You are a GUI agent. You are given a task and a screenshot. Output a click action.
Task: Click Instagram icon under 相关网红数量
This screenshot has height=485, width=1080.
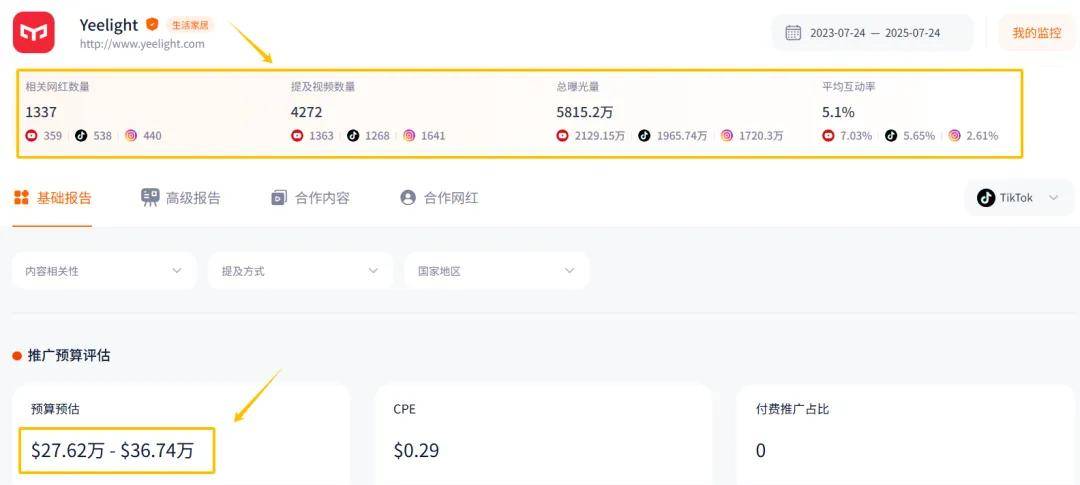click(x=131, y=136)
